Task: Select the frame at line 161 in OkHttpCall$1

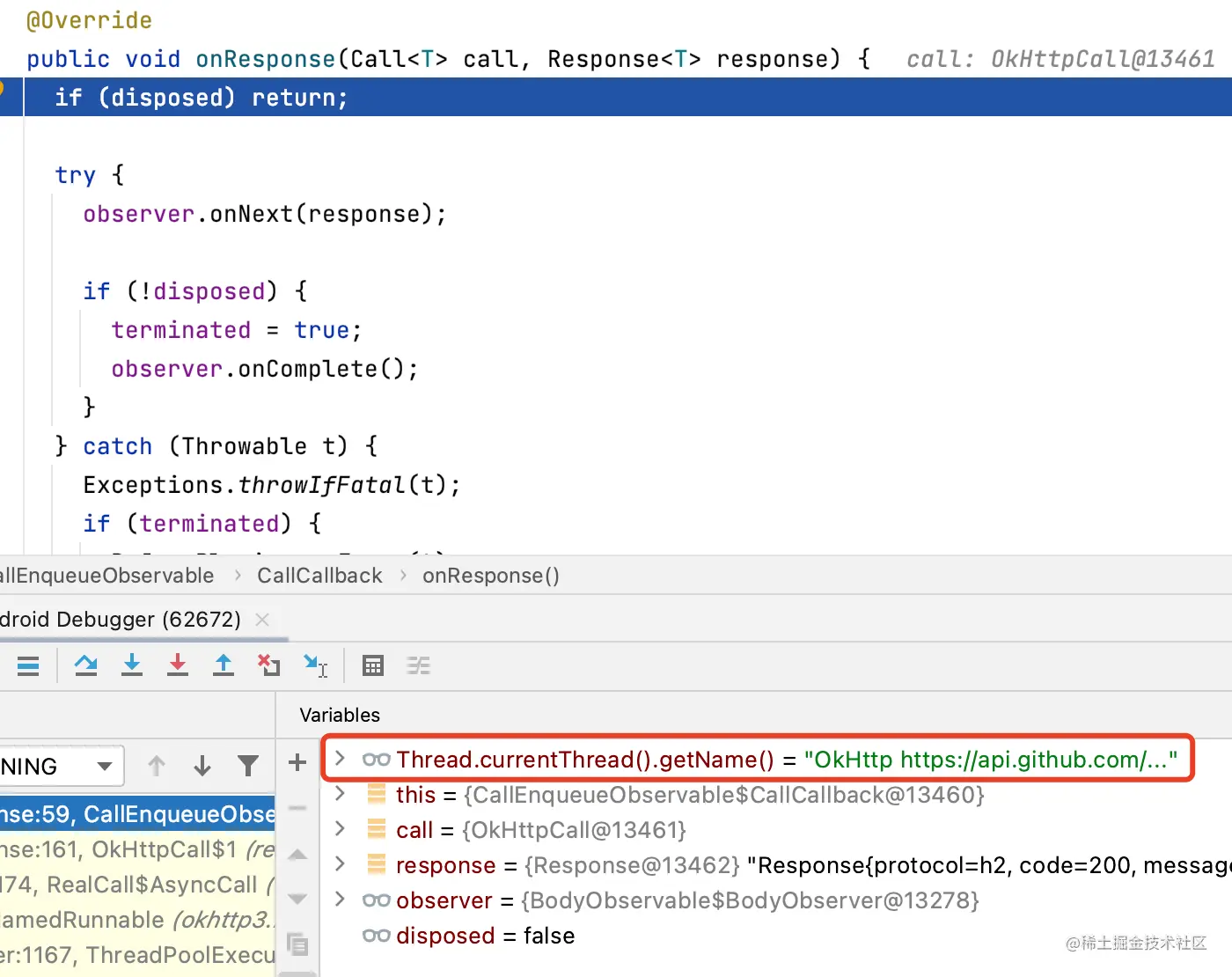Action: 137,849
